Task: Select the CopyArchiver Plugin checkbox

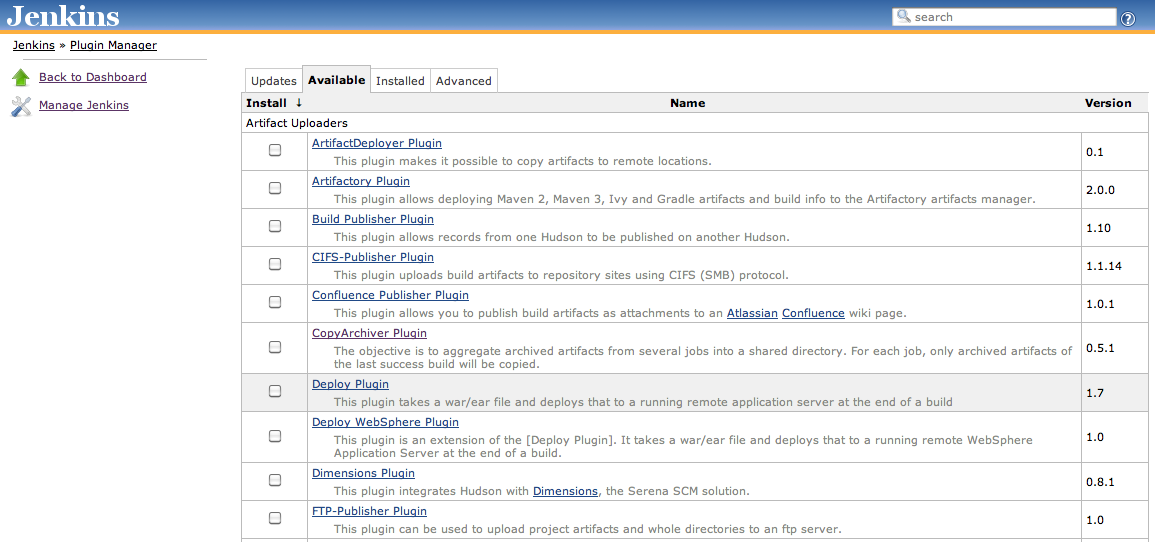Action: [275, 347]
